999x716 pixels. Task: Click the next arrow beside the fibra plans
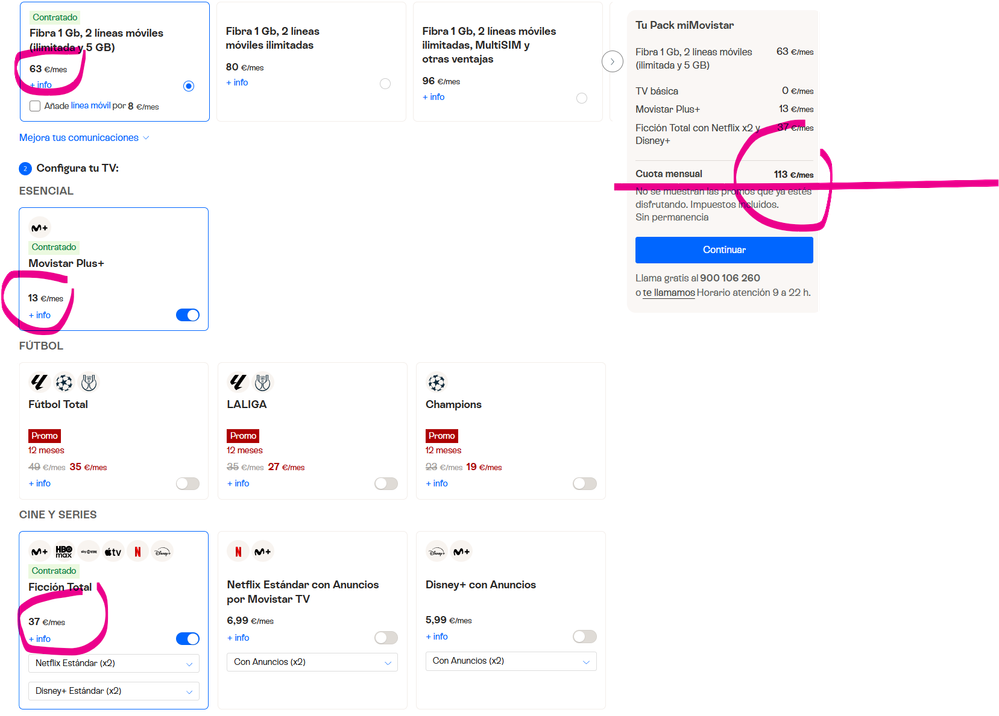pos(613,61)
